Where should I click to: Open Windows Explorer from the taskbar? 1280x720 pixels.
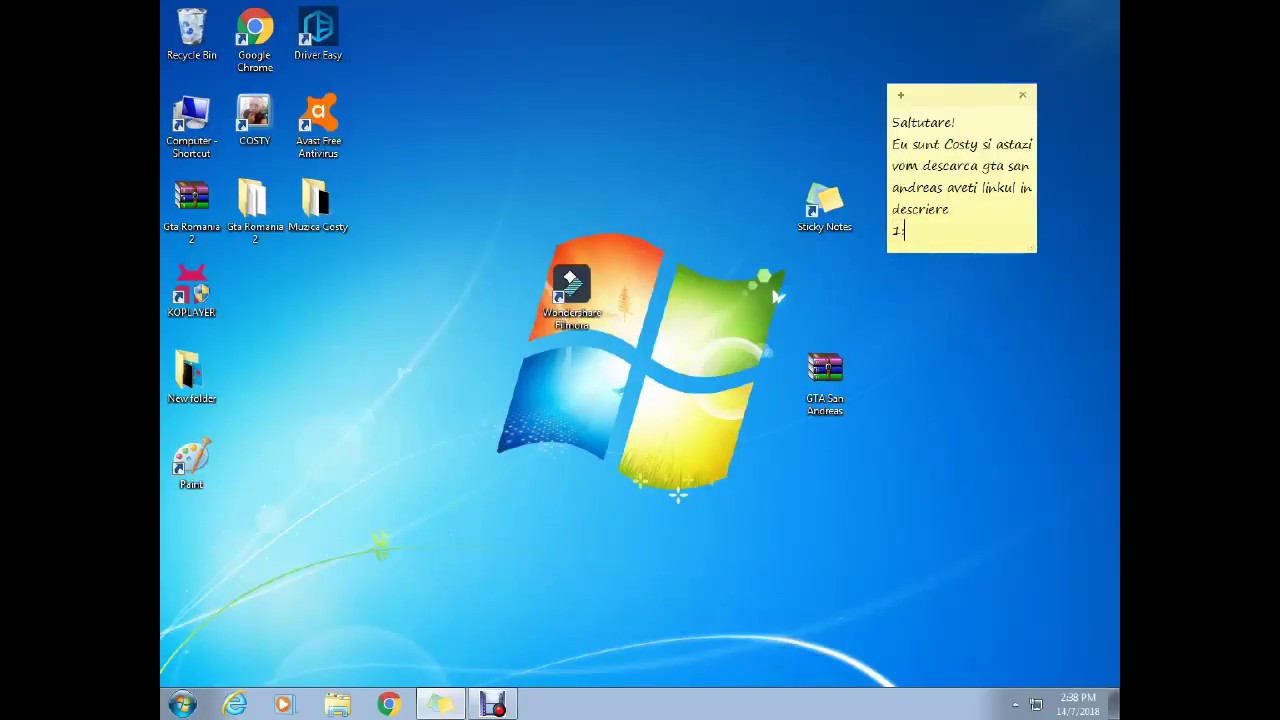click(x=337, y=704)
